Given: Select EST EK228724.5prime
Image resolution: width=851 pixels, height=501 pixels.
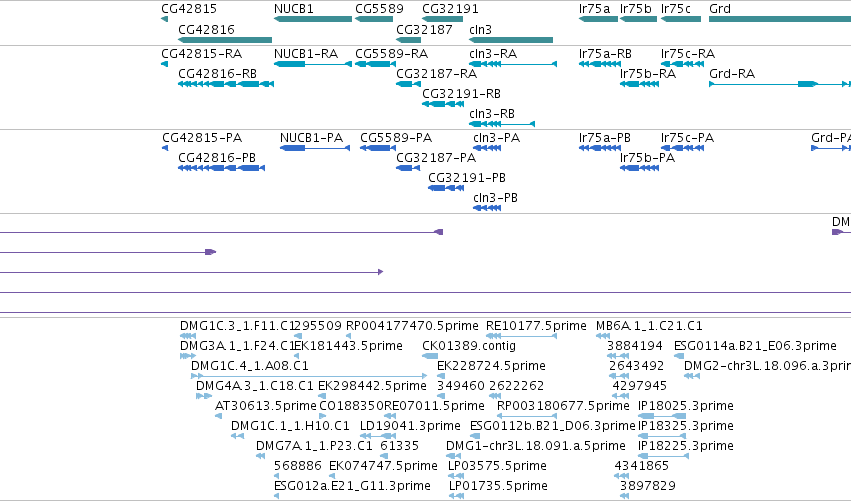Looking at the screenshot, I should pos(491,366).
